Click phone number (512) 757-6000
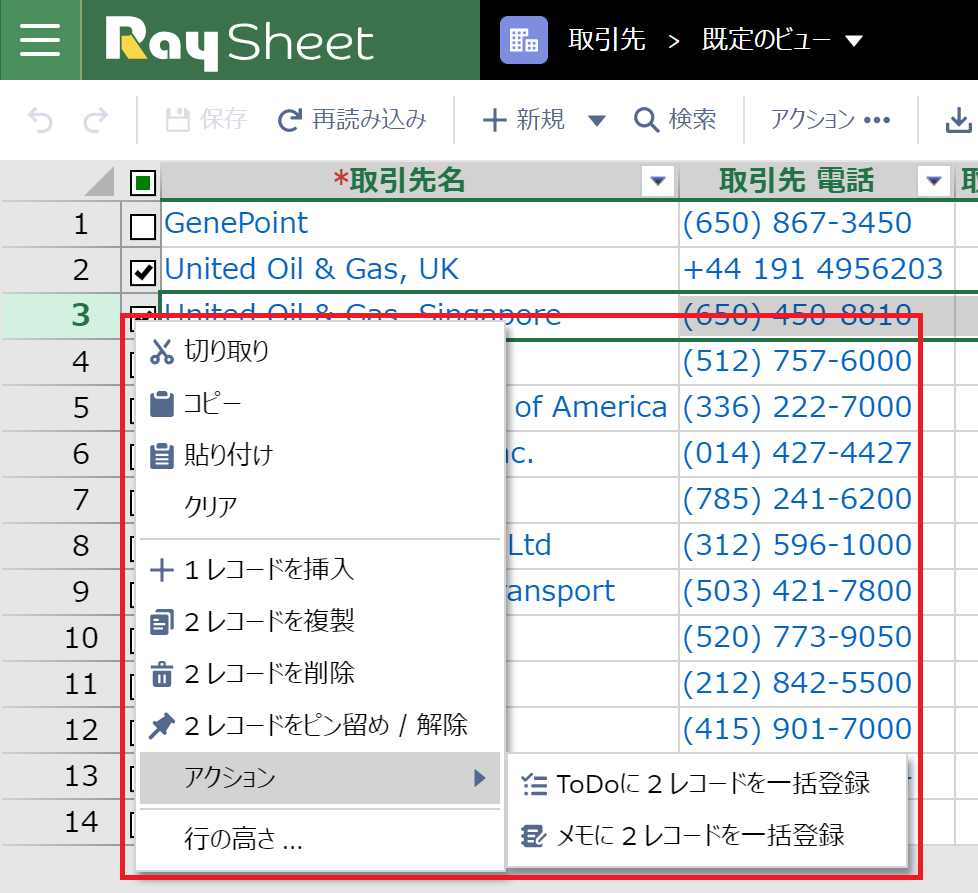 pyautogui.click(x=797, y=361)
